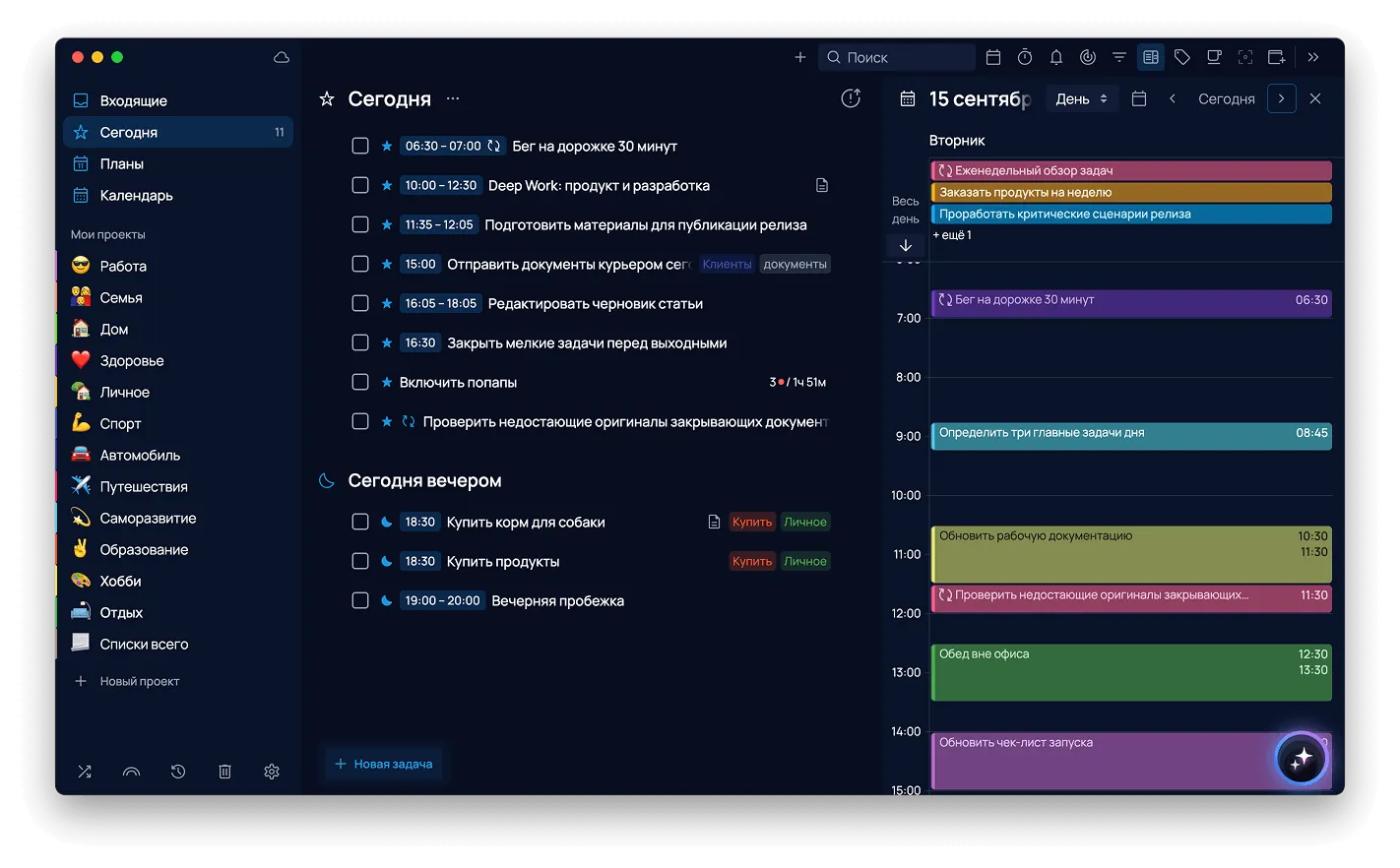Image resolution: width=1400 pixels, height=868 pixels.
Task: Expand all-day events with the down arrow
Action: [906, 245]
